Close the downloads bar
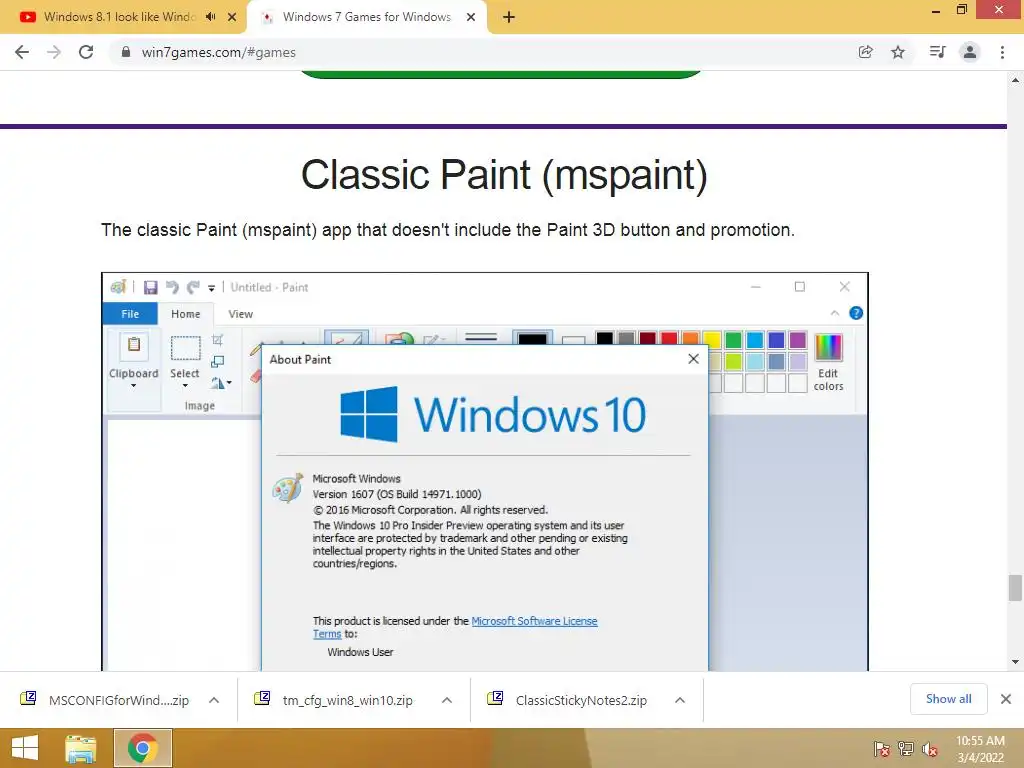 point(1006,699)
